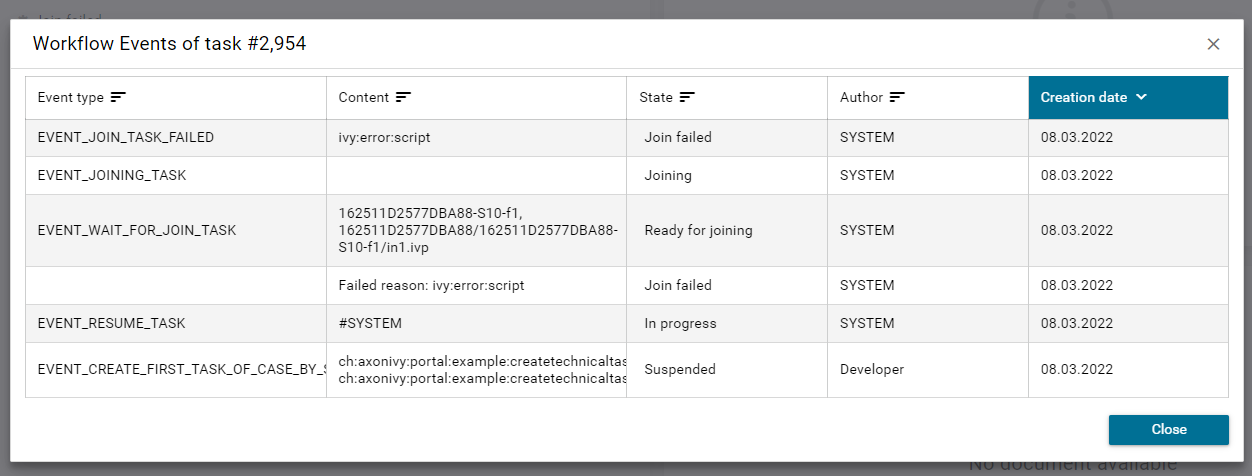
Task: Sort by the Creation date column header
Action: point(1084,97)
